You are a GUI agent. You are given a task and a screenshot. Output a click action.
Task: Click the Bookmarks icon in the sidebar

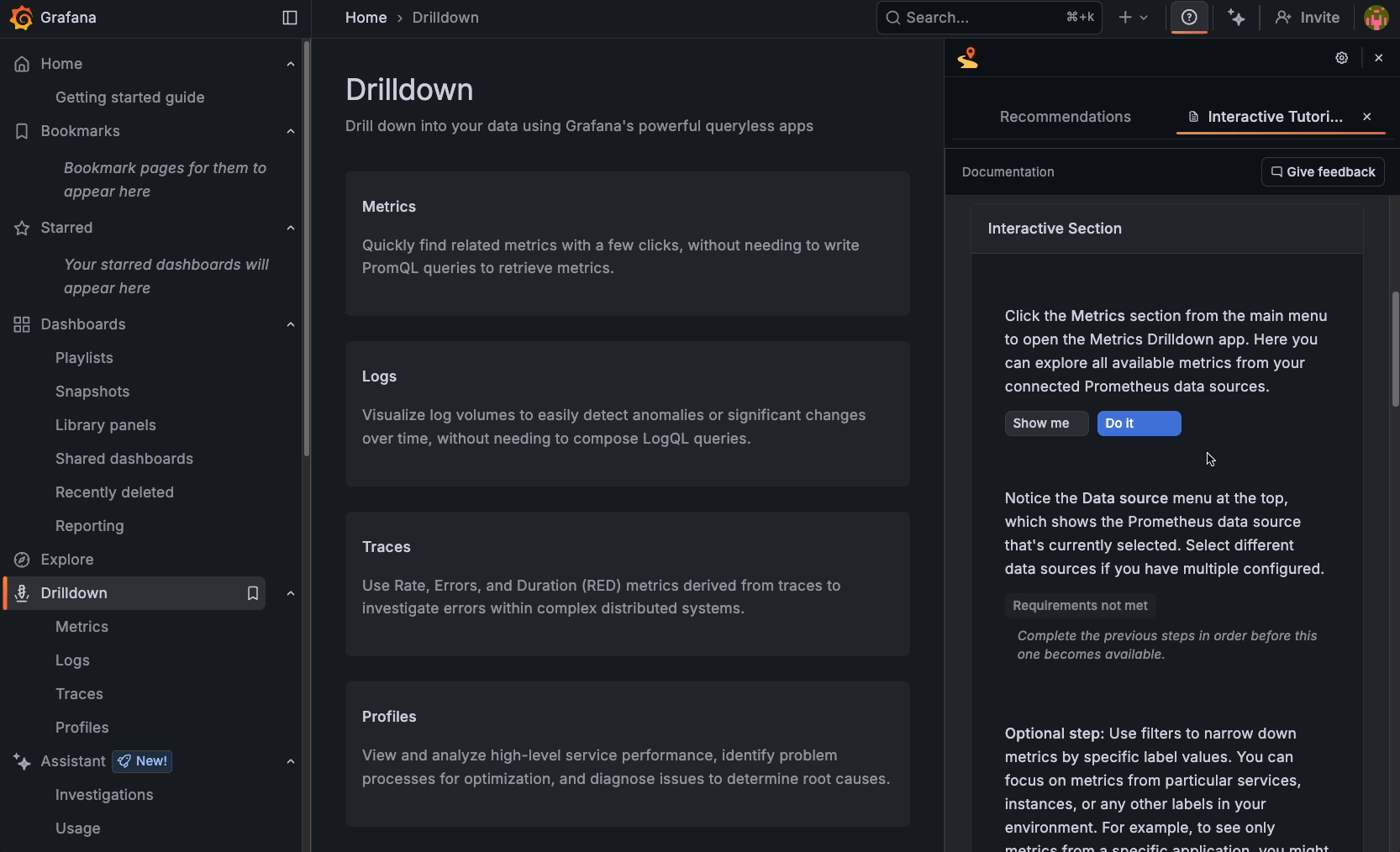pos(21,130)
